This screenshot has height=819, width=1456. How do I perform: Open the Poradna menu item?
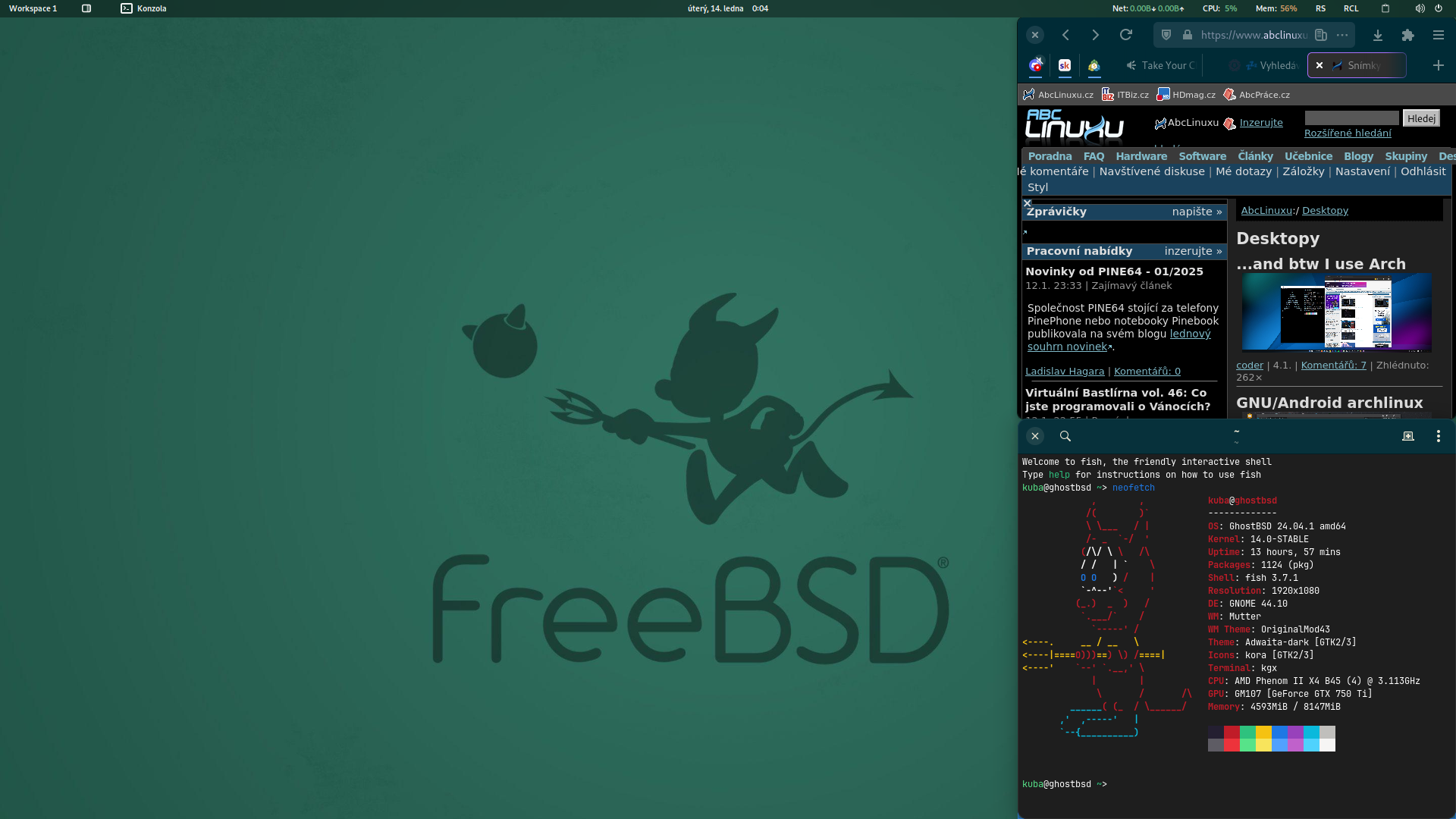click(x=1050, y=156)
